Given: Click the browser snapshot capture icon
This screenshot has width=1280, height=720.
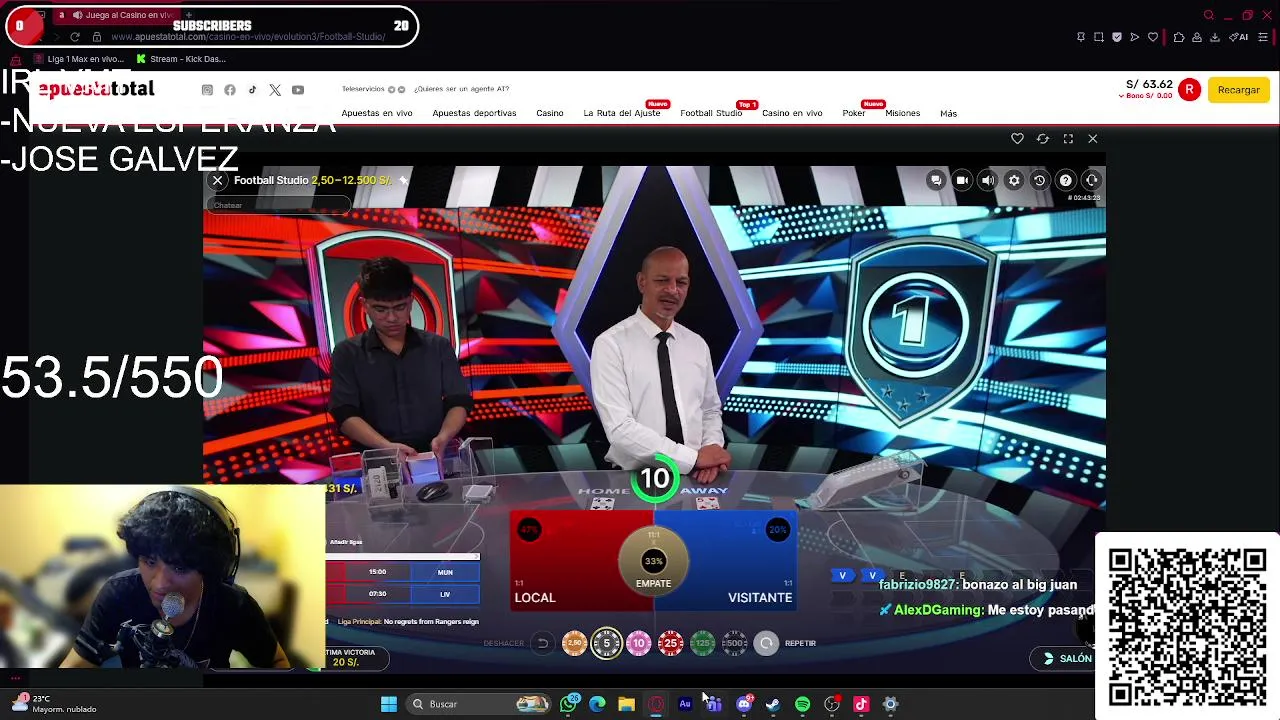Looking at the screenshot, I should 1099,37.
